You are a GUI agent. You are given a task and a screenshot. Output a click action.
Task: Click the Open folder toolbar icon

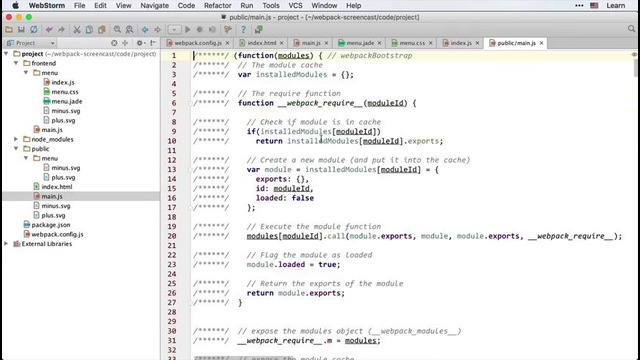[x=9, y=30]
